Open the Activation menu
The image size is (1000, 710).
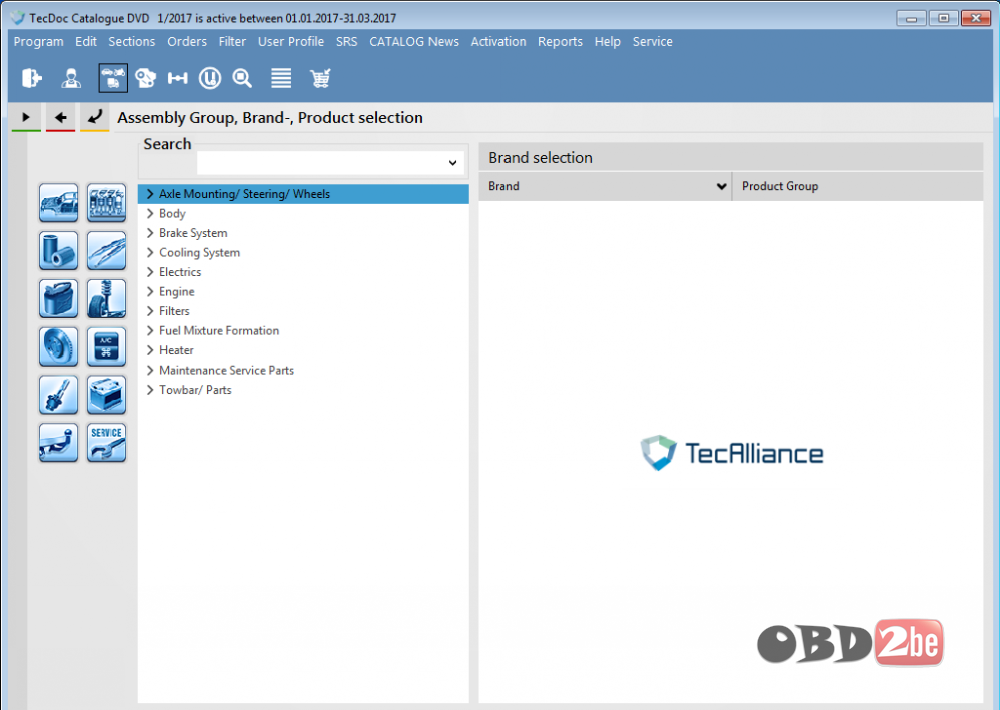pos(499,41)
